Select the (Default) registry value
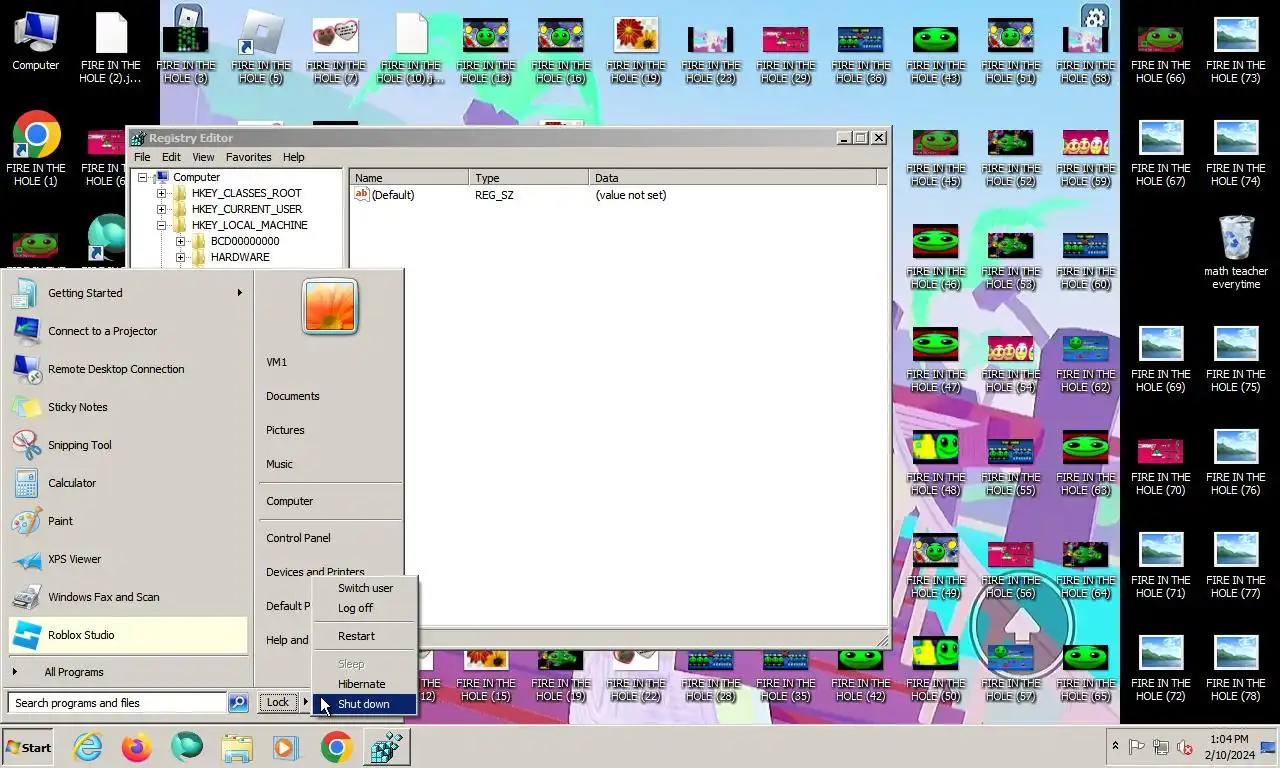1280x768 pixels. coord(392,195)
